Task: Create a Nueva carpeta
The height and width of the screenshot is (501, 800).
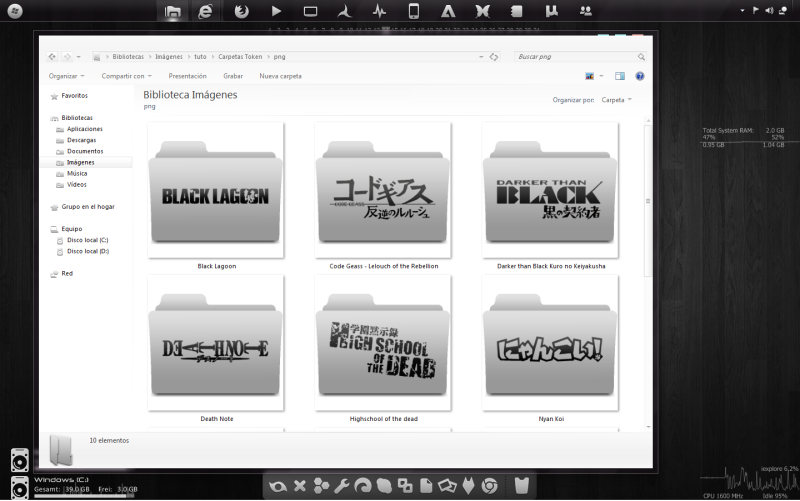Action: (280, 76)
